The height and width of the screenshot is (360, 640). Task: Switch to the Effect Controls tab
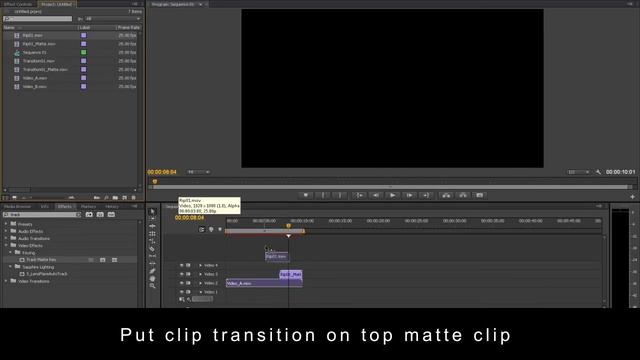point(18,4)
